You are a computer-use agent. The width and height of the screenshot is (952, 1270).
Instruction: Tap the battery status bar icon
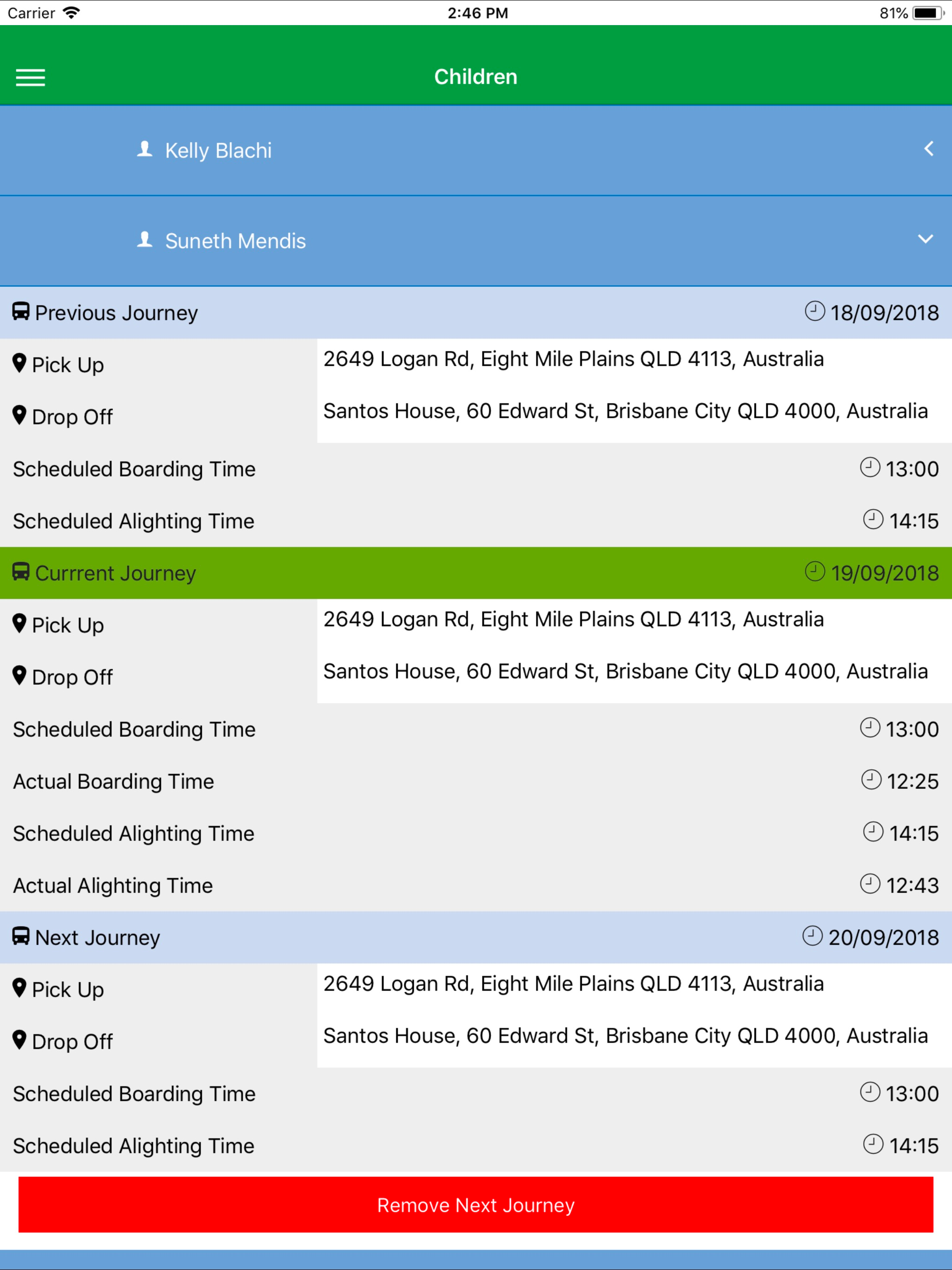(x=928, y=13)
